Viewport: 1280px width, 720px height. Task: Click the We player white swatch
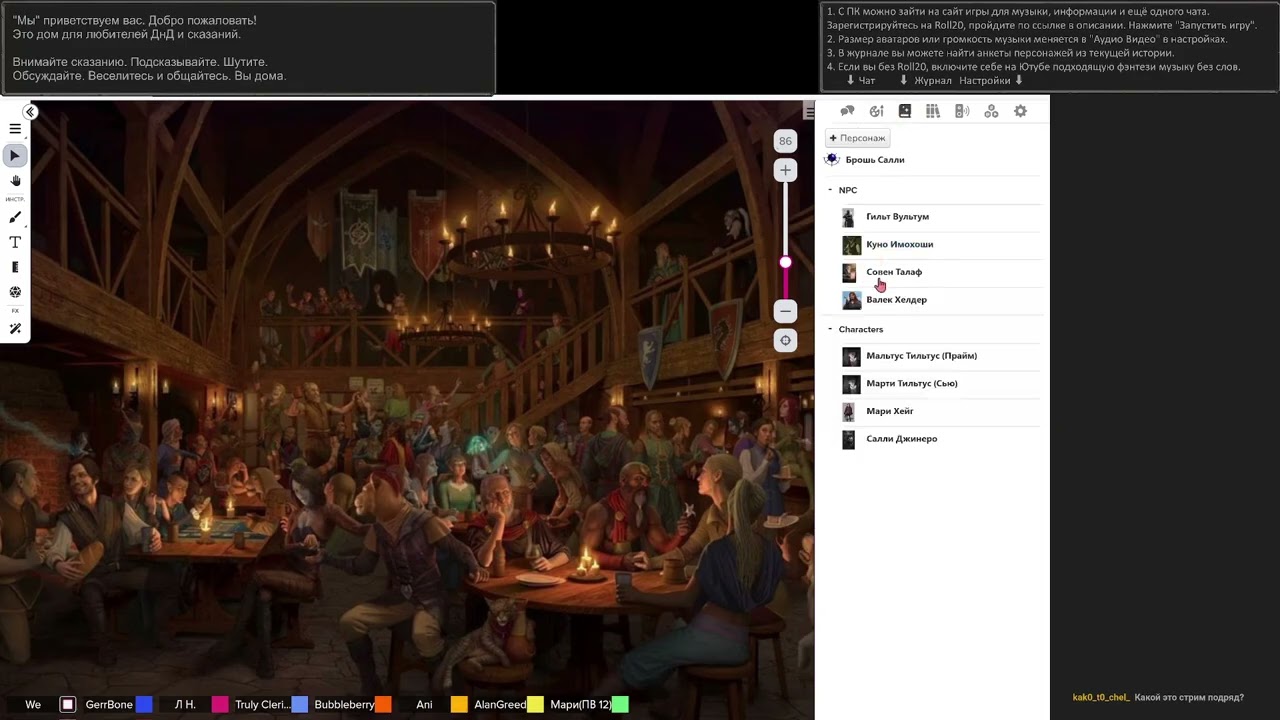pos(68,705)
